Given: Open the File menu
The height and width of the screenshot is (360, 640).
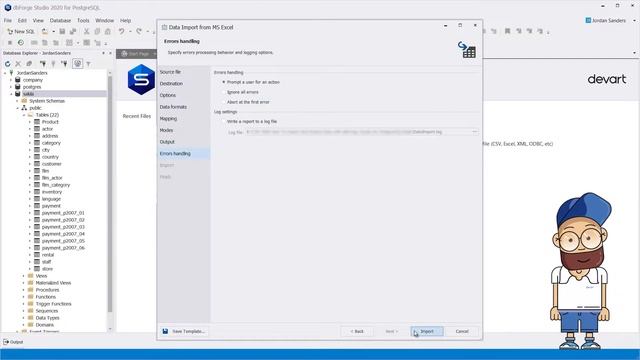Looking at the screenshot, I should [x=8, y=20].
